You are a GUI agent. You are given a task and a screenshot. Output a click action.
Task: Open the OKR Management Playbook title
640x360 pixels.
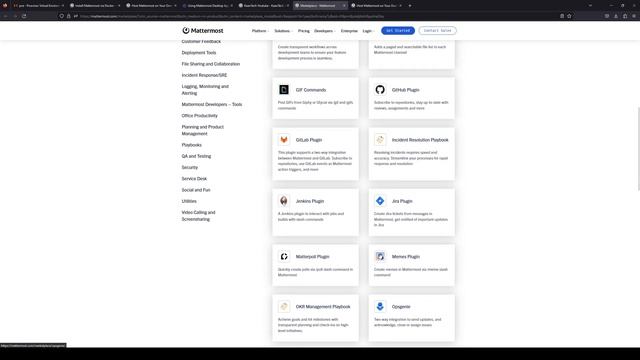coord(323,307)
